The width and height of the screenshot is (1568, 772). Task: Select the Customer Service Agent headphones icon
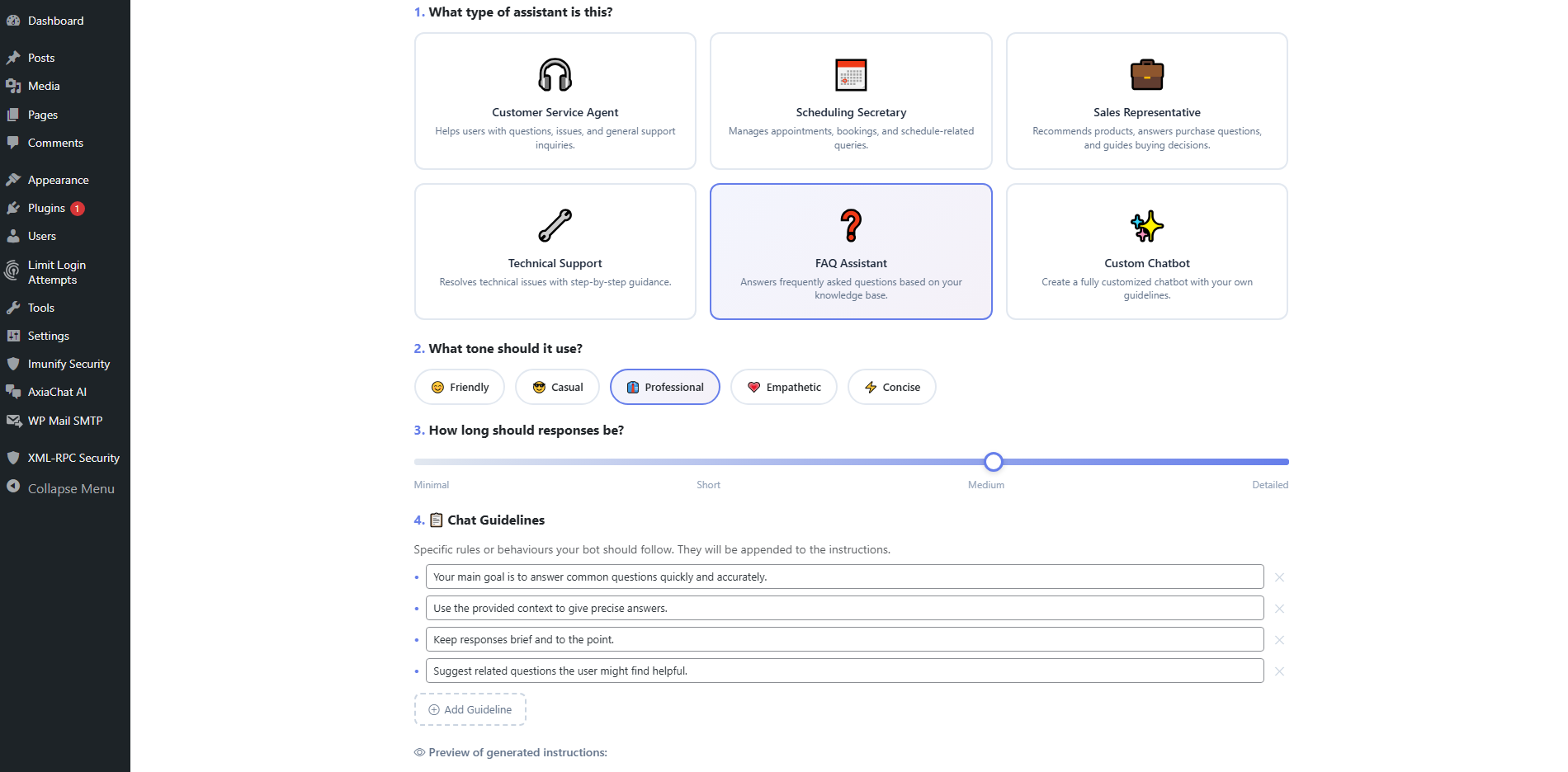(x=555, y=75)
